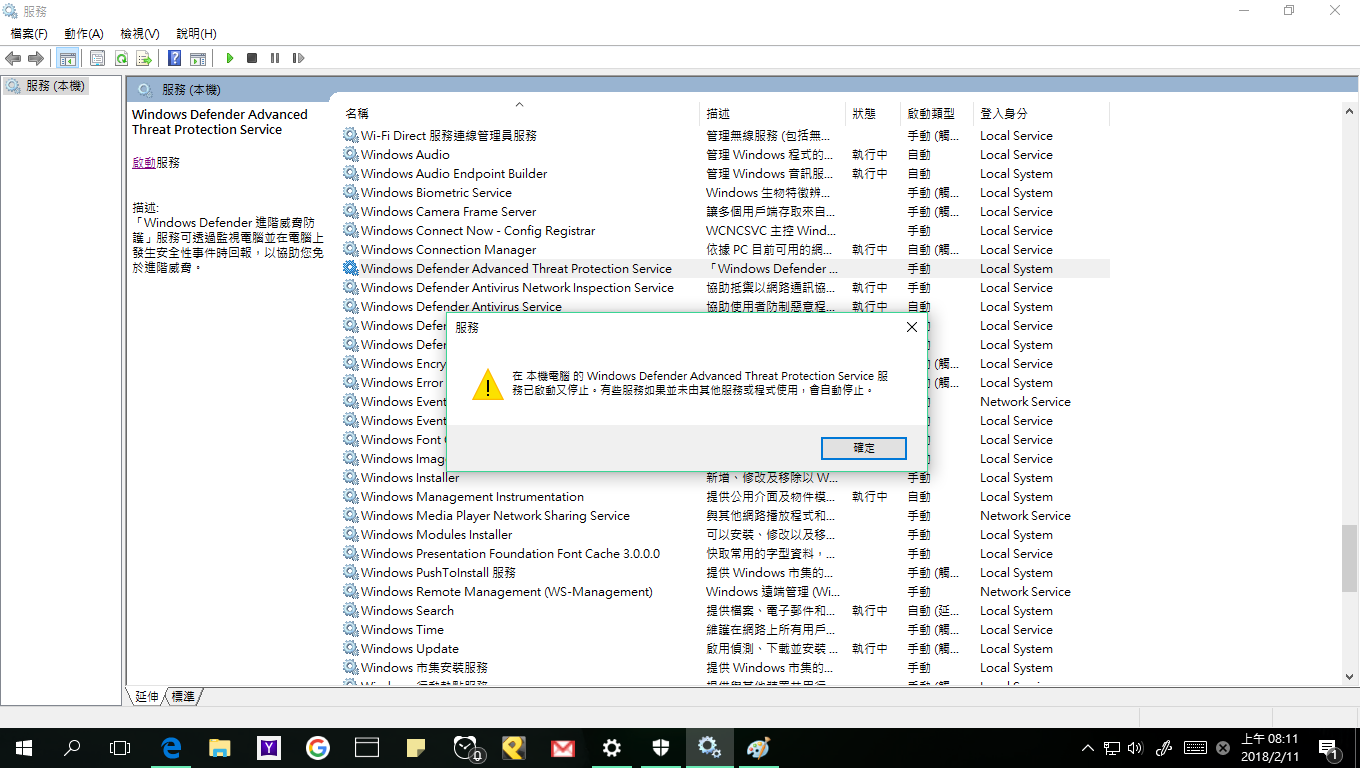Open Sticky Notes taskbar icon

pos(416,748)
